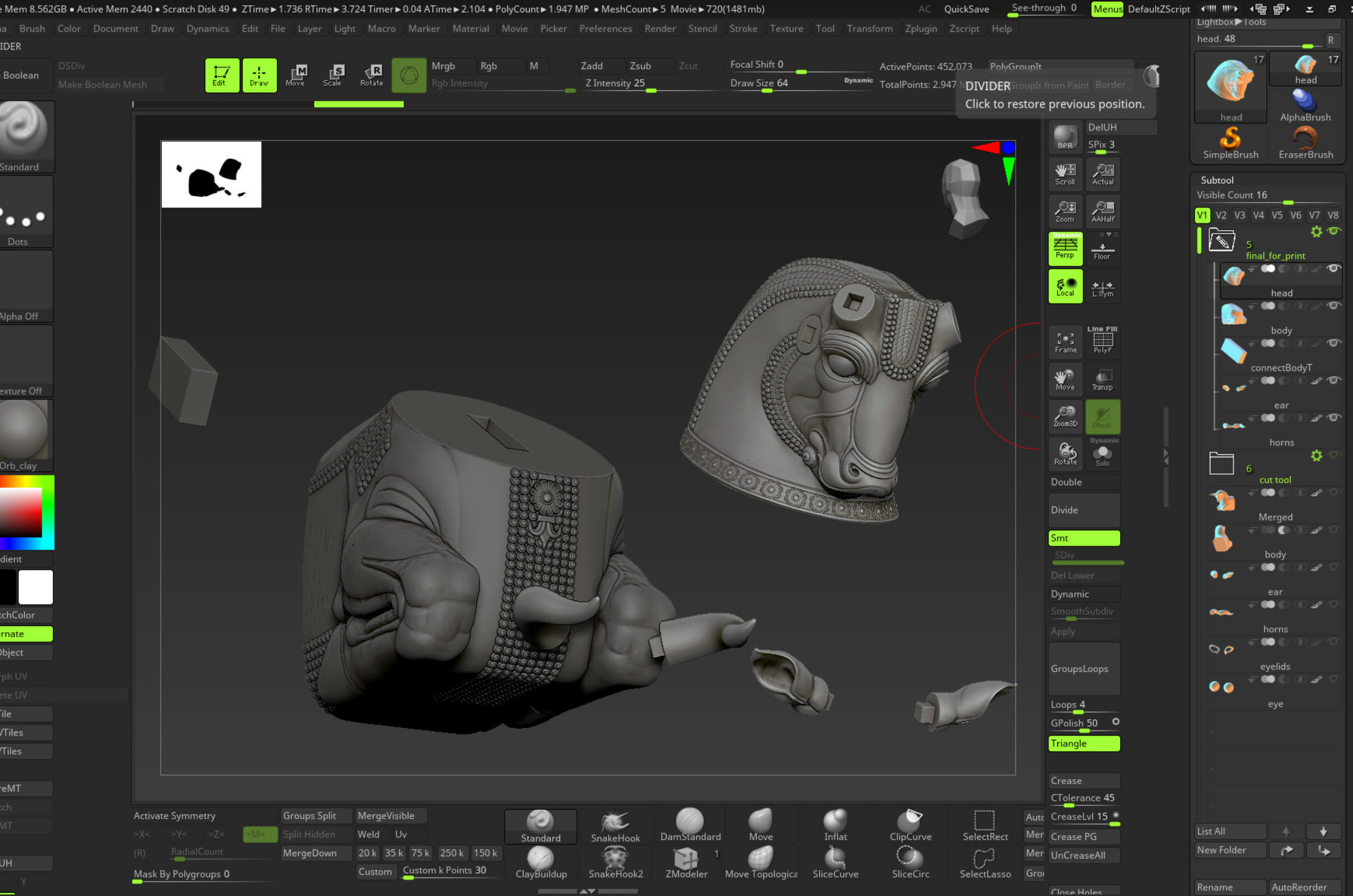Click the New Folder button
Image resolution: width=1353 pixels, height=896 pixels.
pyautogui.click(x=1230, y=850)
